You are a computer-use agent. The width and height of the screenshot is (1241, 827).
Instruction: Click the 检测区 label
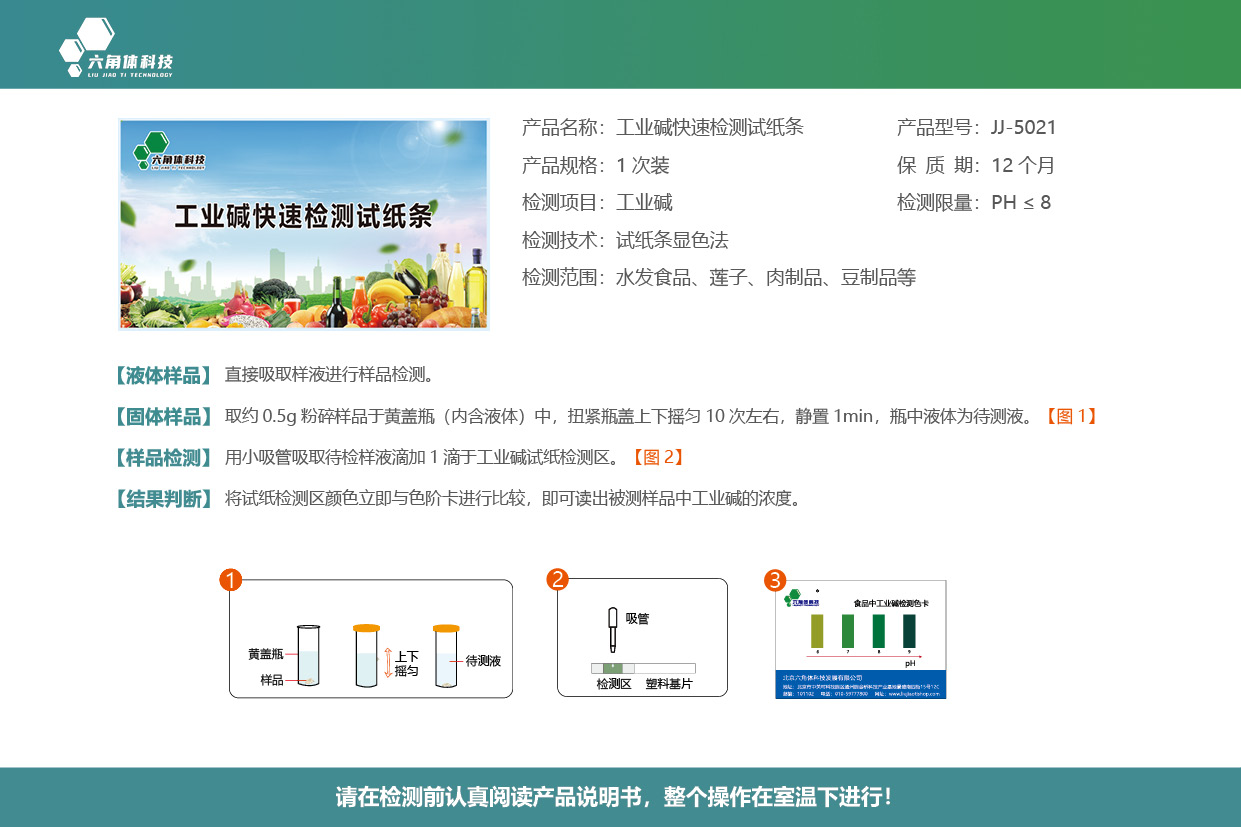point(614,684)
